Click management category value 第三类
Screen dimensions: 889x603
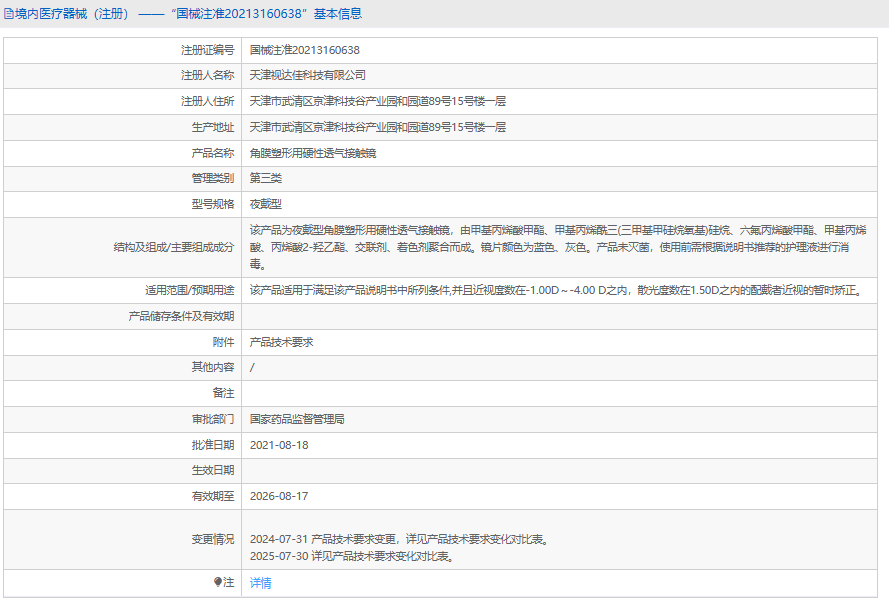(266, 178)
